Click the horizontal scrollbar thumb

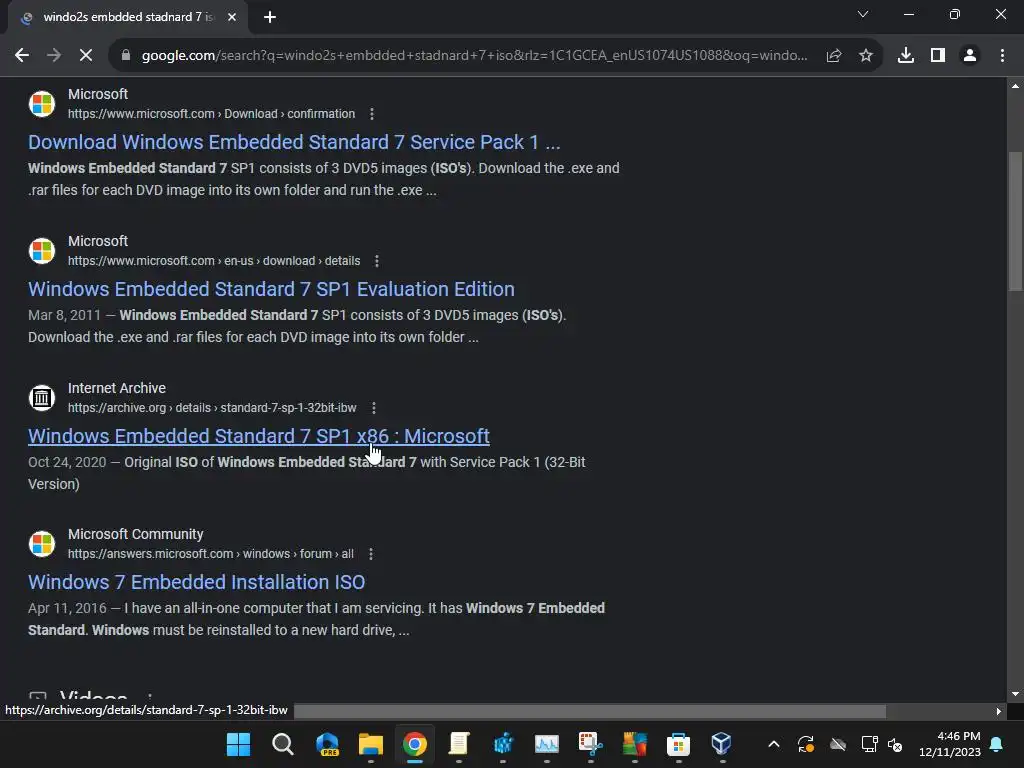coord(590,711)
